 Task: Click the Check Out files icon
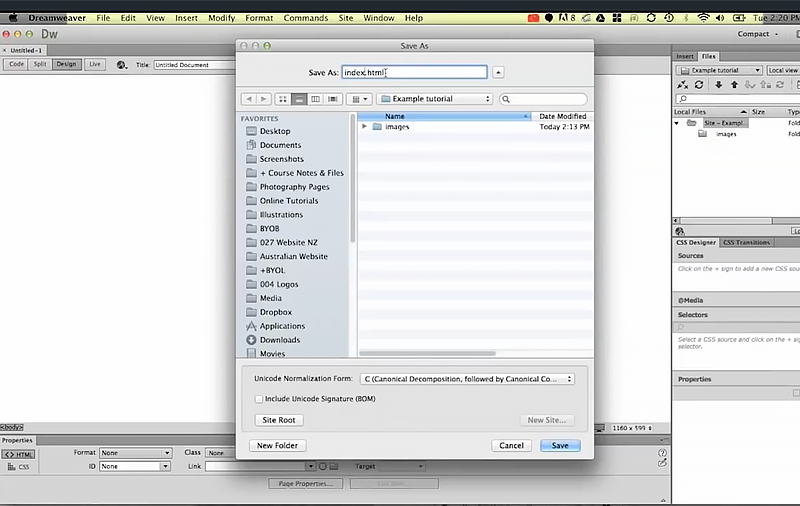tap(749, 85)
